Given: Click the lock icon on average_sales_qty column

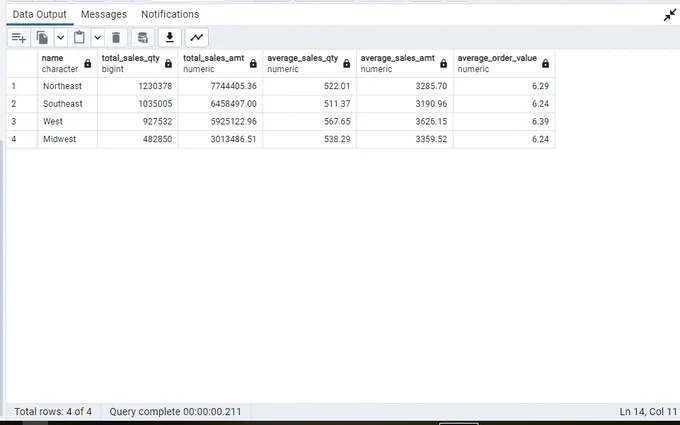Looking at the screenshot, I should (347, 64).
